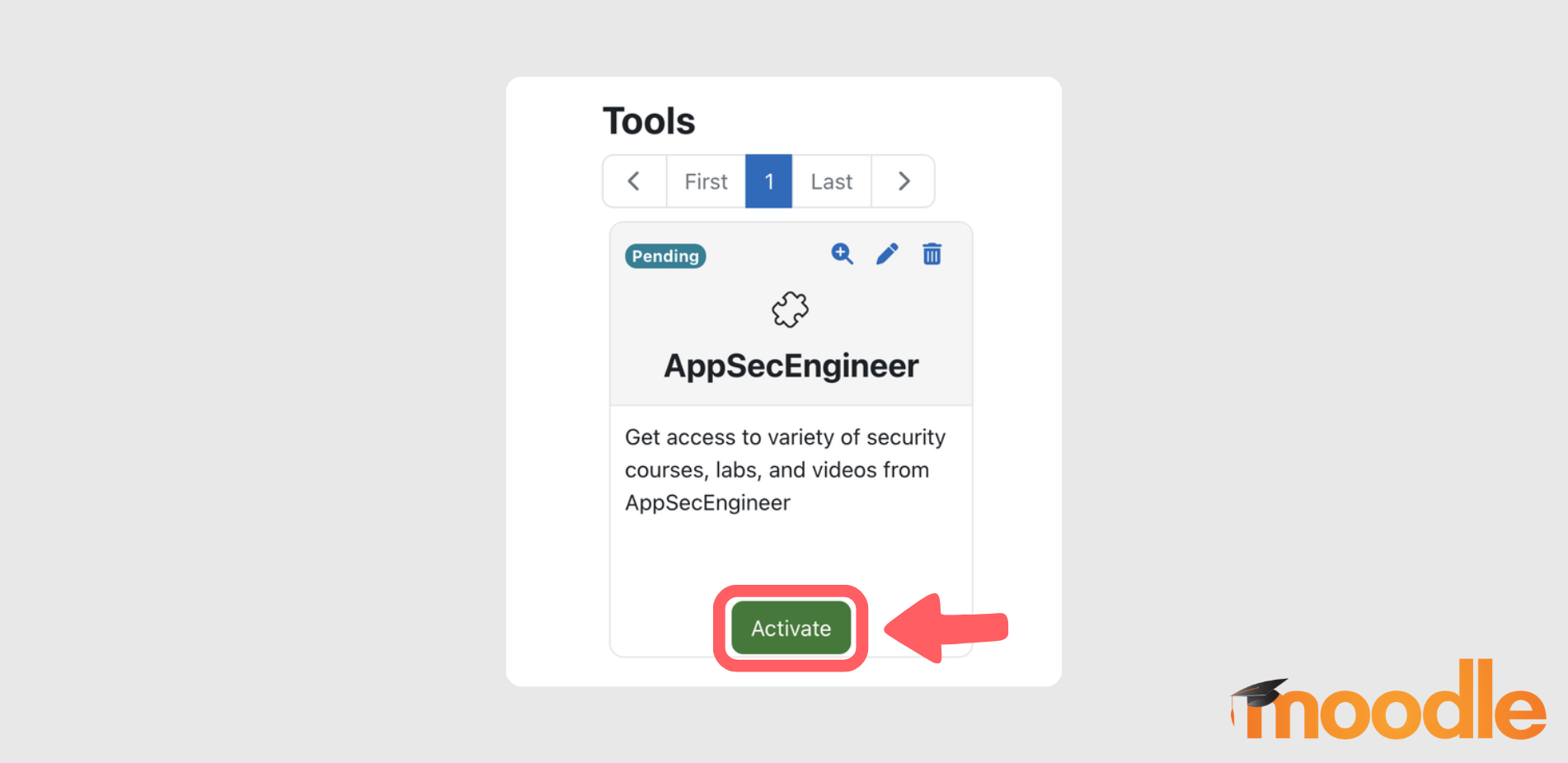Select the right chevron pagination arrow
This screenshot has height=763, width=1568.
(x=904, y=181)
